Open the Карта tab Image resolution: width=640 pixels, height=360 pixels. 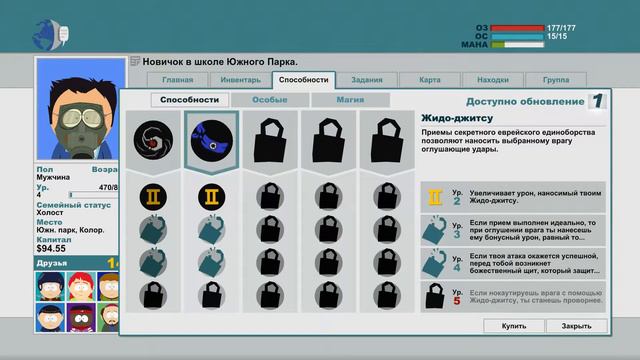pos(430,80)
